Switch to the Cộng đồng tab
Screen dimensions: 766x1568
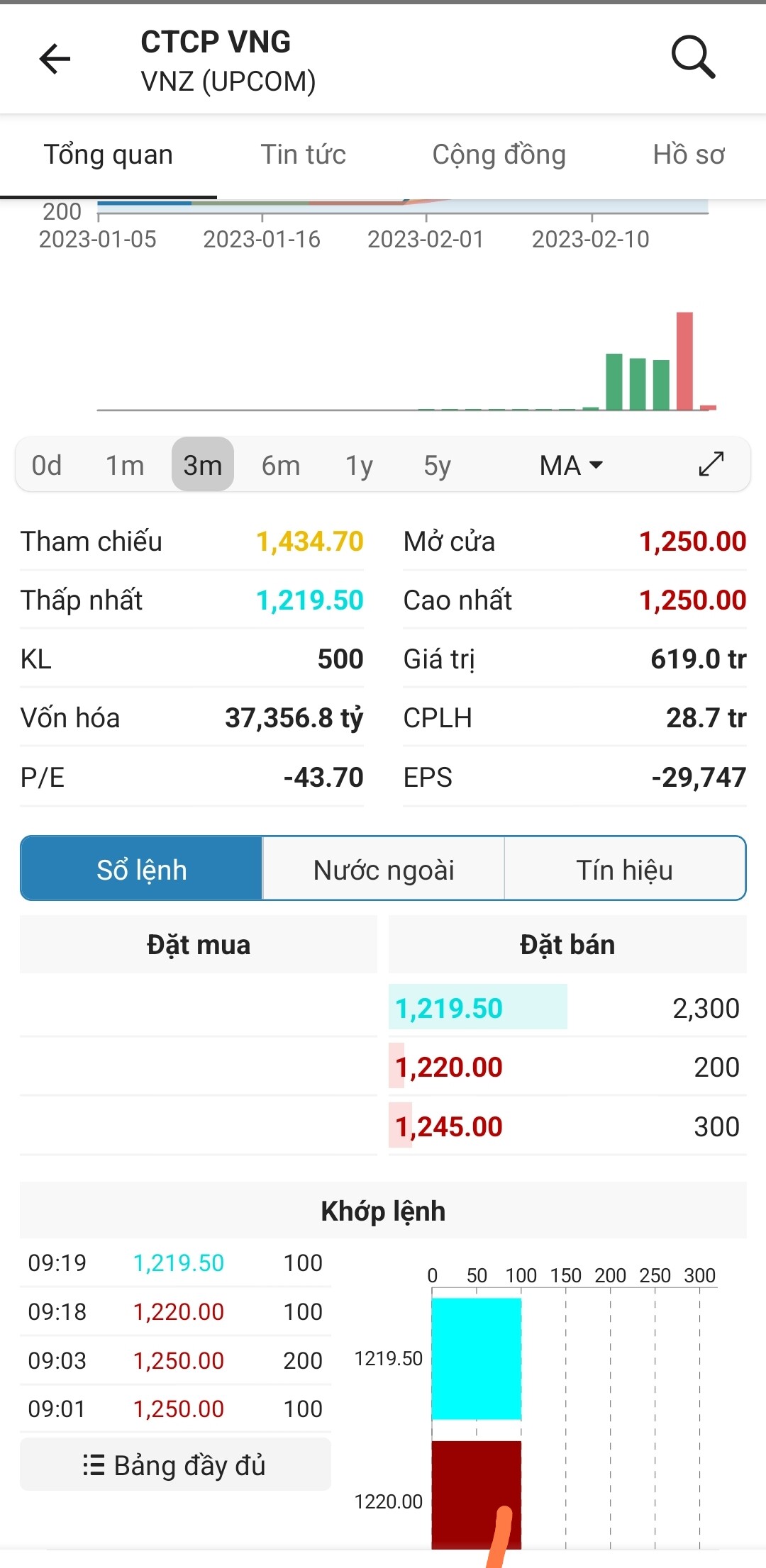point(499,155)
